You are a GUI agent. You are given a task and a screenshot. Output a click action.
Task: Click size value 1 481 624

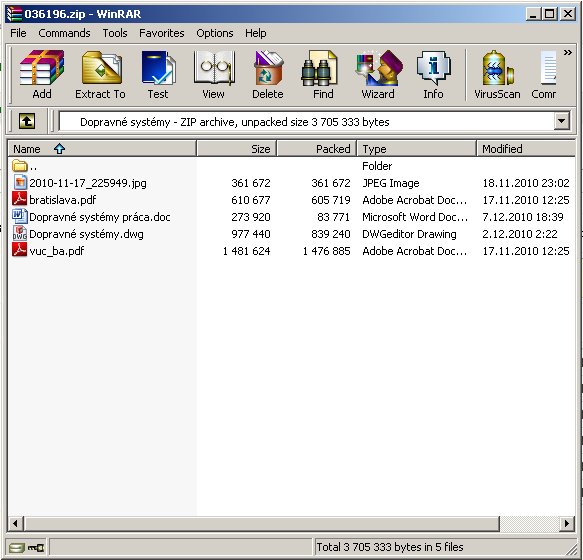247,251
